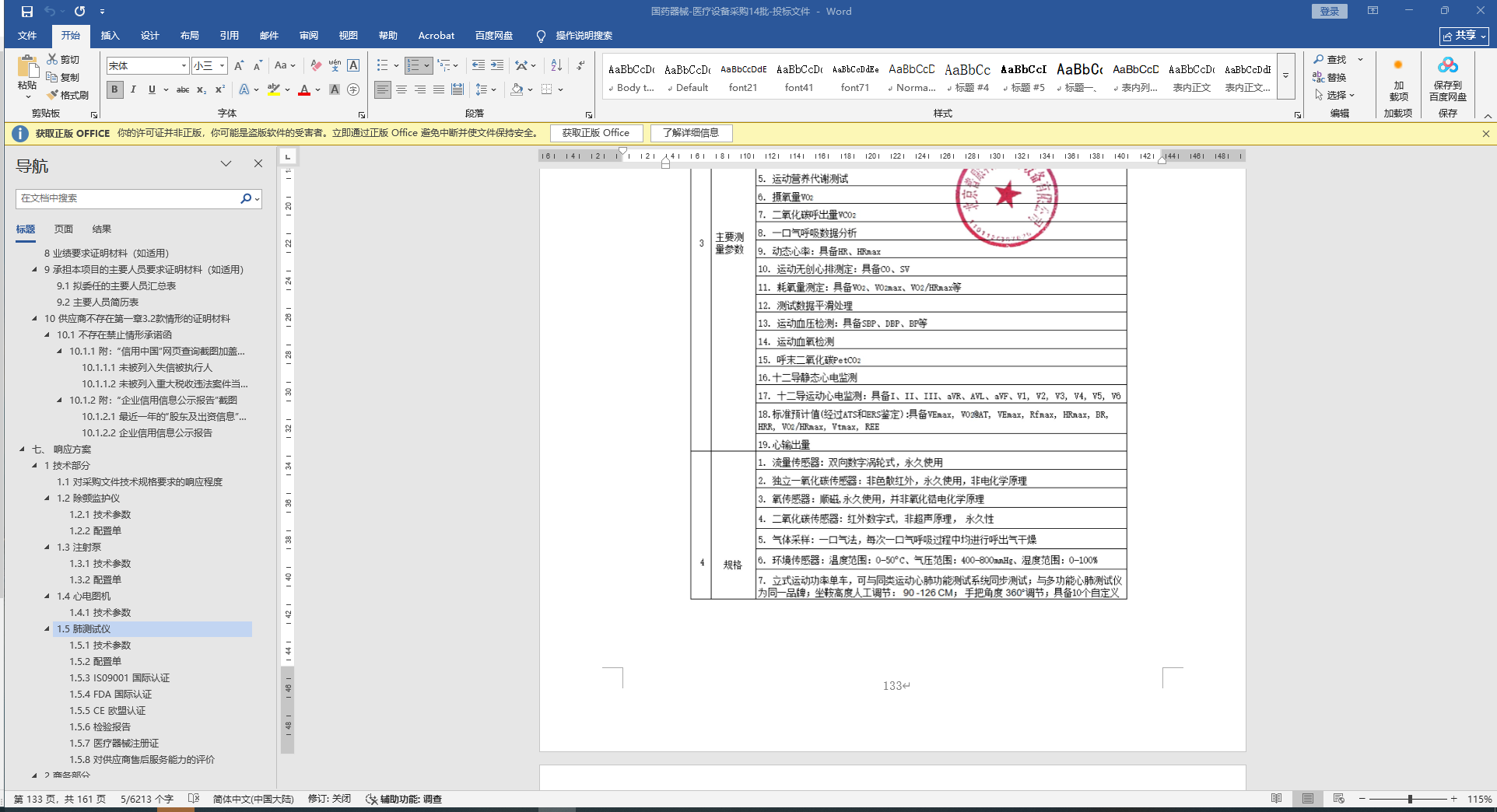Screen dimensions: 1497x812
Task: Open the font name dropdown
Action: pos(184,66)
